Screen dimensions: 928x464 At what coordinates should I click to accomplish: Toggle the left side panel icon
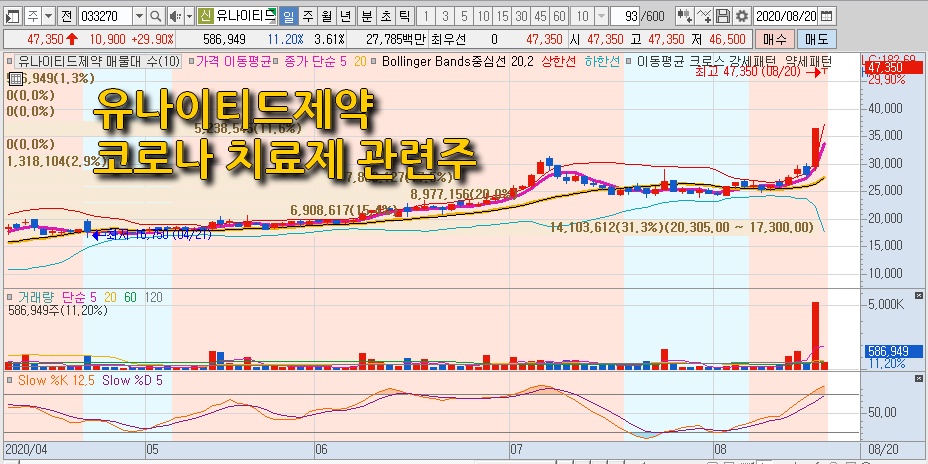(12, 16)
